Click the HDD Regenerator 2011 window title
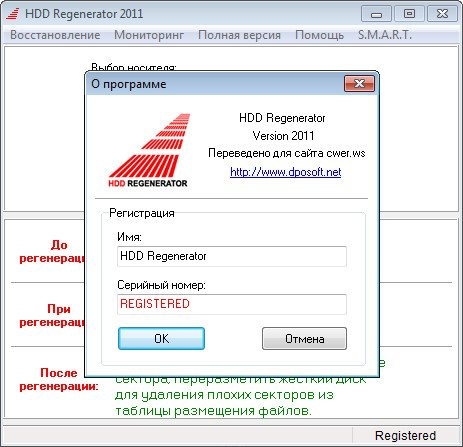Image resolution: width=463 pixels, height=447 pixels. click(84, 14)
